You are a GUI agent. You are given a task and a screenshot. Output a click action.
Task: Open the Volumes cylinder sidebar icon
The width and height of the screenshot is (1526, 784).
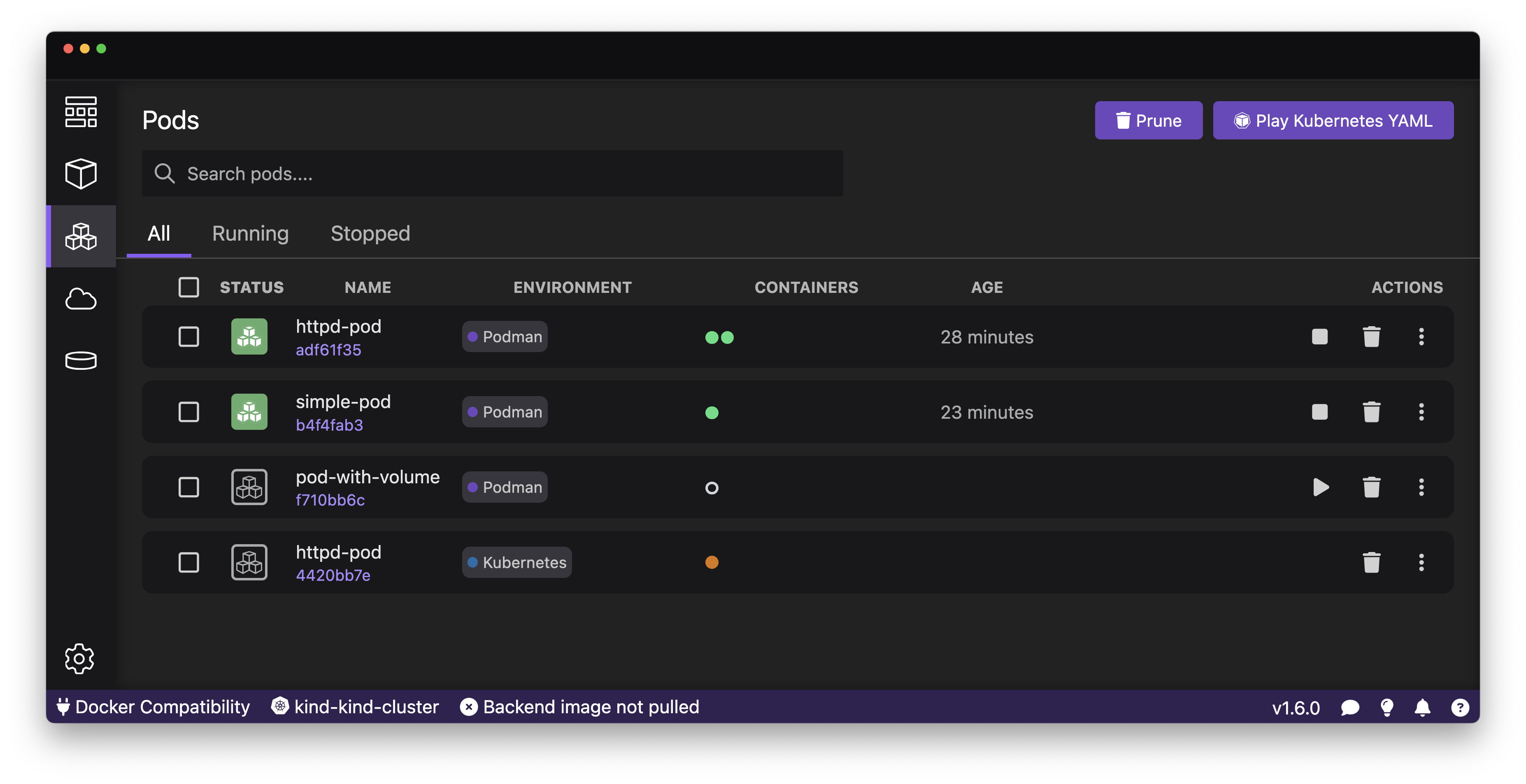tap(81, 360)
